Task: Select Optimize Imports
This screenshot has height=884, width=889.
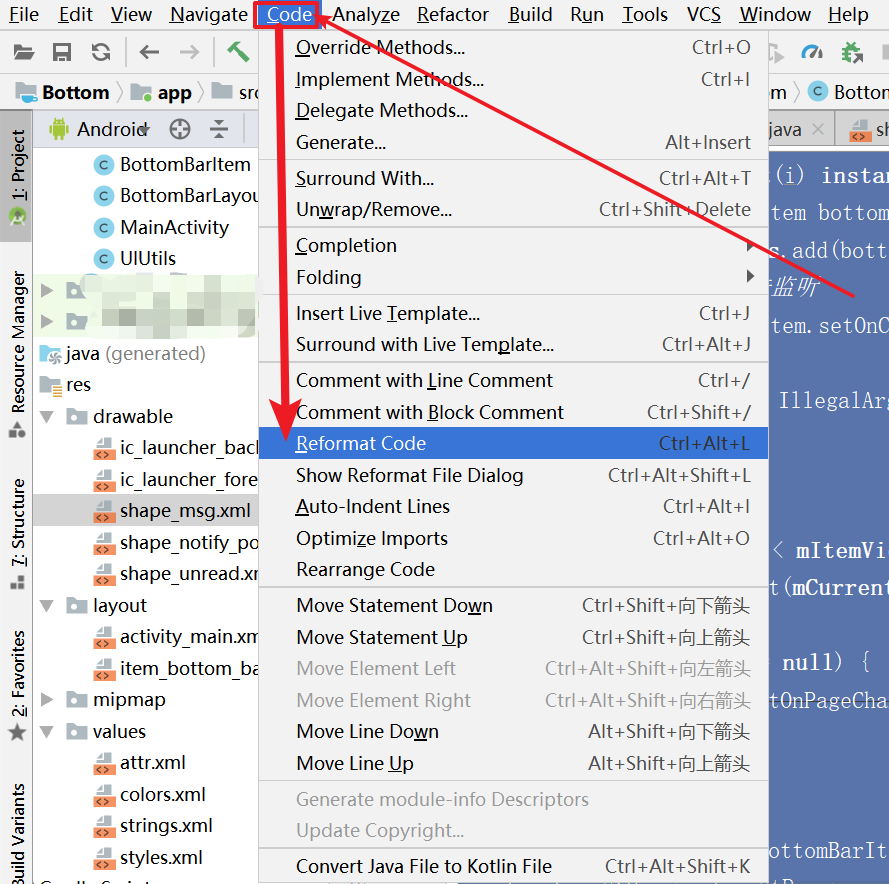Action: coord(514,538)
